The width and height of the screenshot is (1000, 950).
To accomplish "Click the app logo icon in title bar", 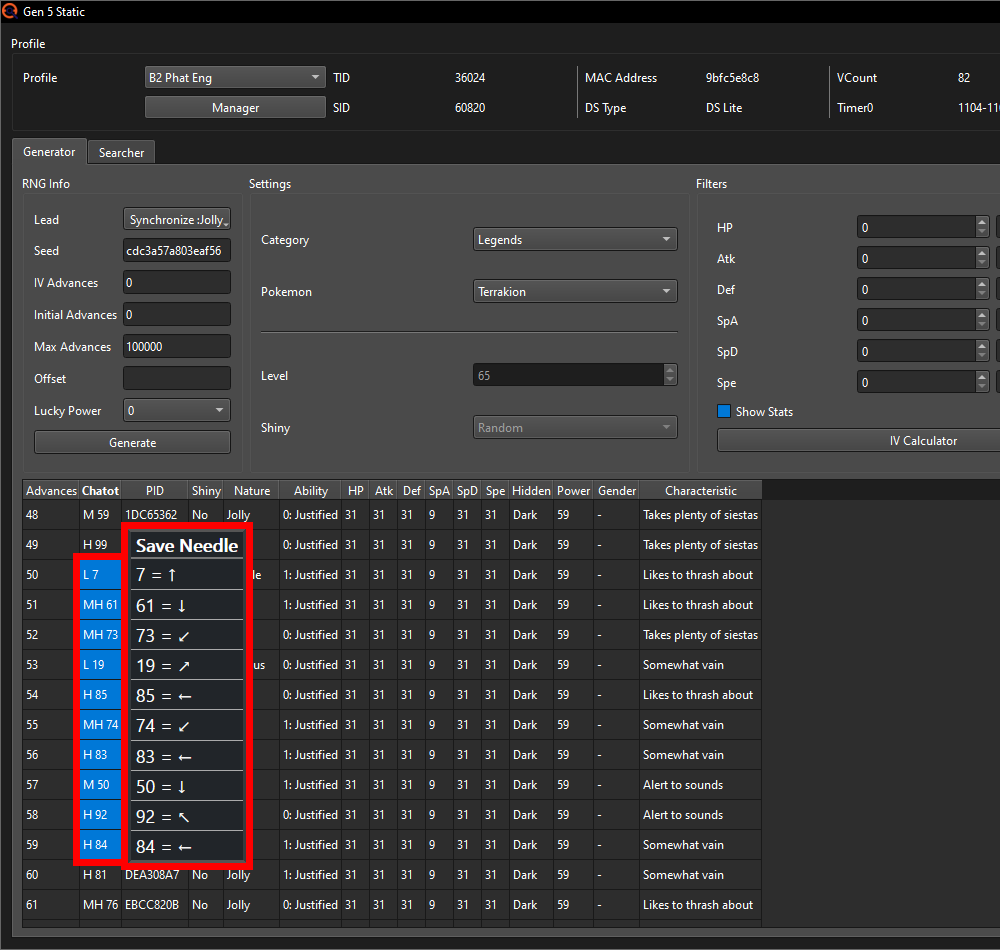I will [11, 11].
